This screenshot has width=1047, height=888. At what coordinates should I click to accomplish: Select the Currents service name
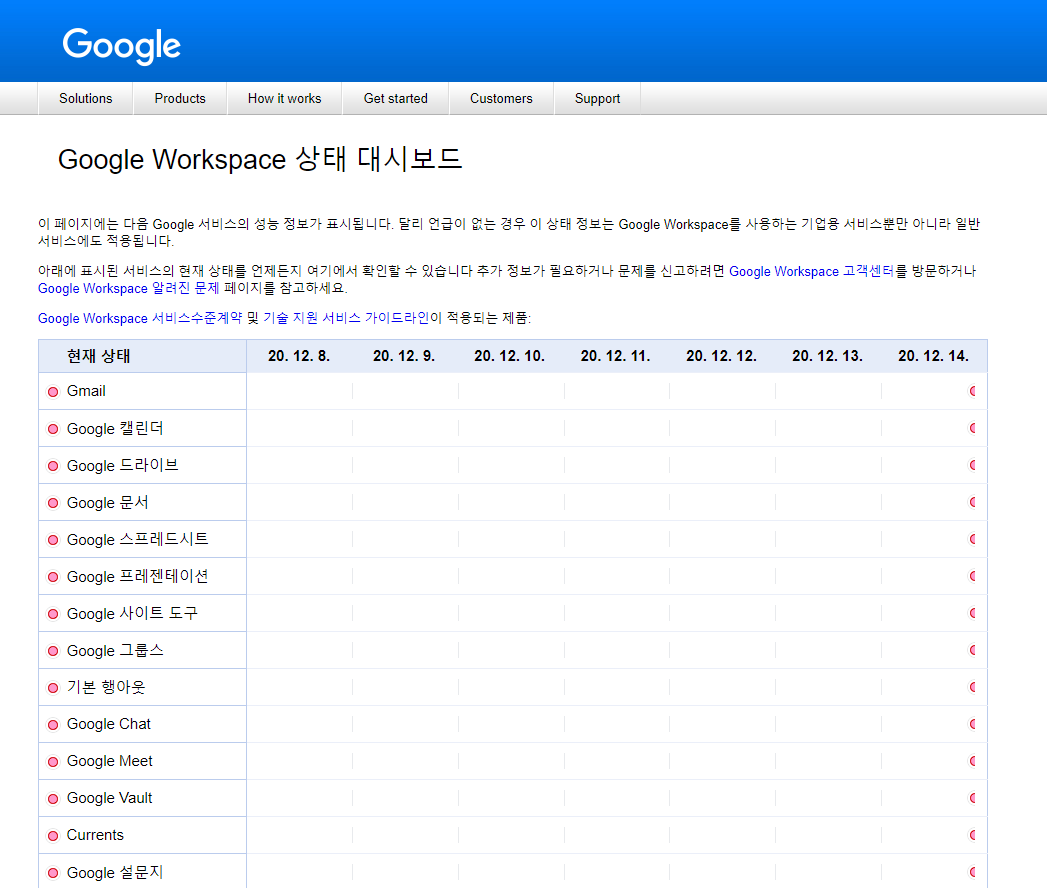[95, 835]
